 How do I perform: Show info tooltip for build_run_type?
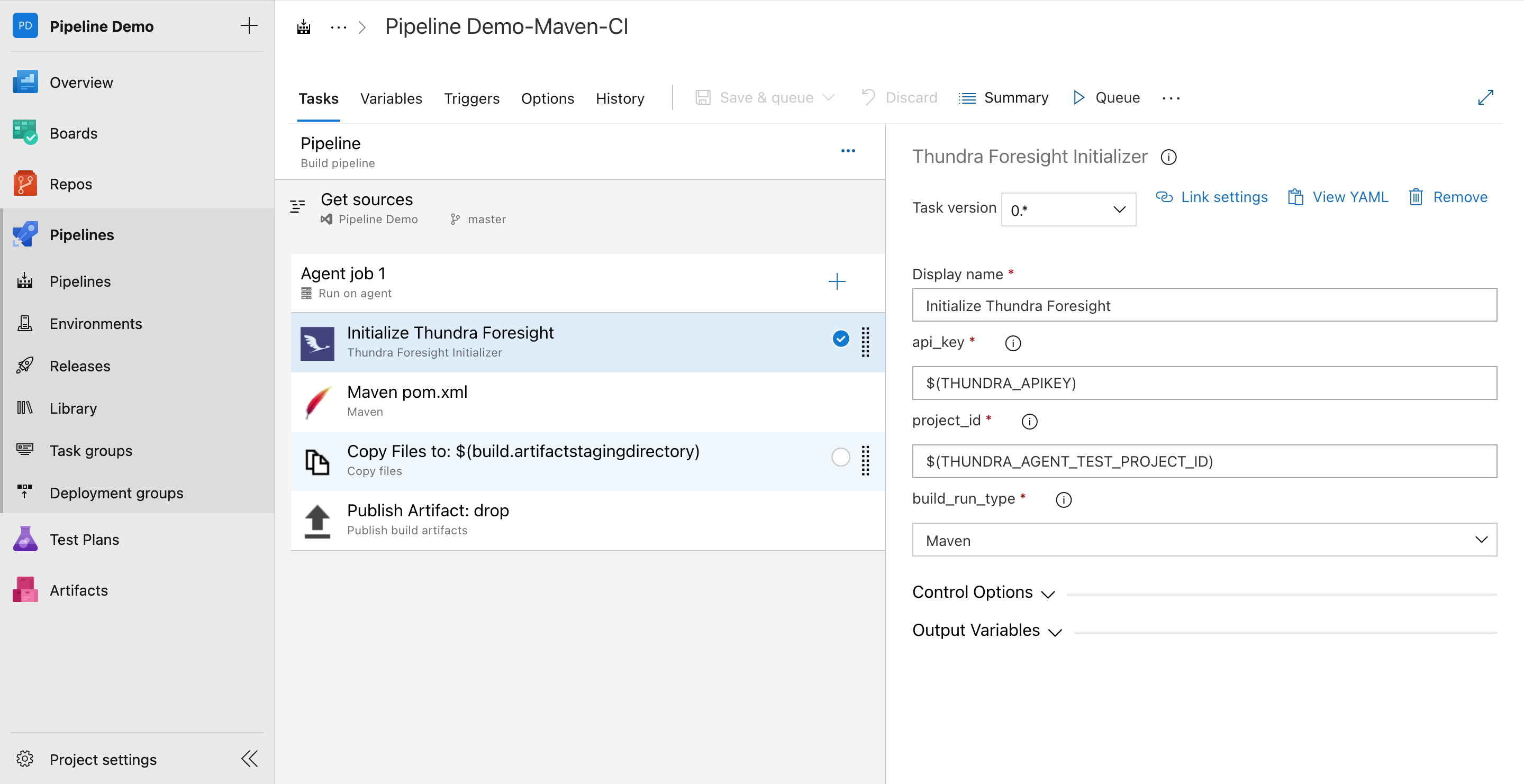point(1063,499)
